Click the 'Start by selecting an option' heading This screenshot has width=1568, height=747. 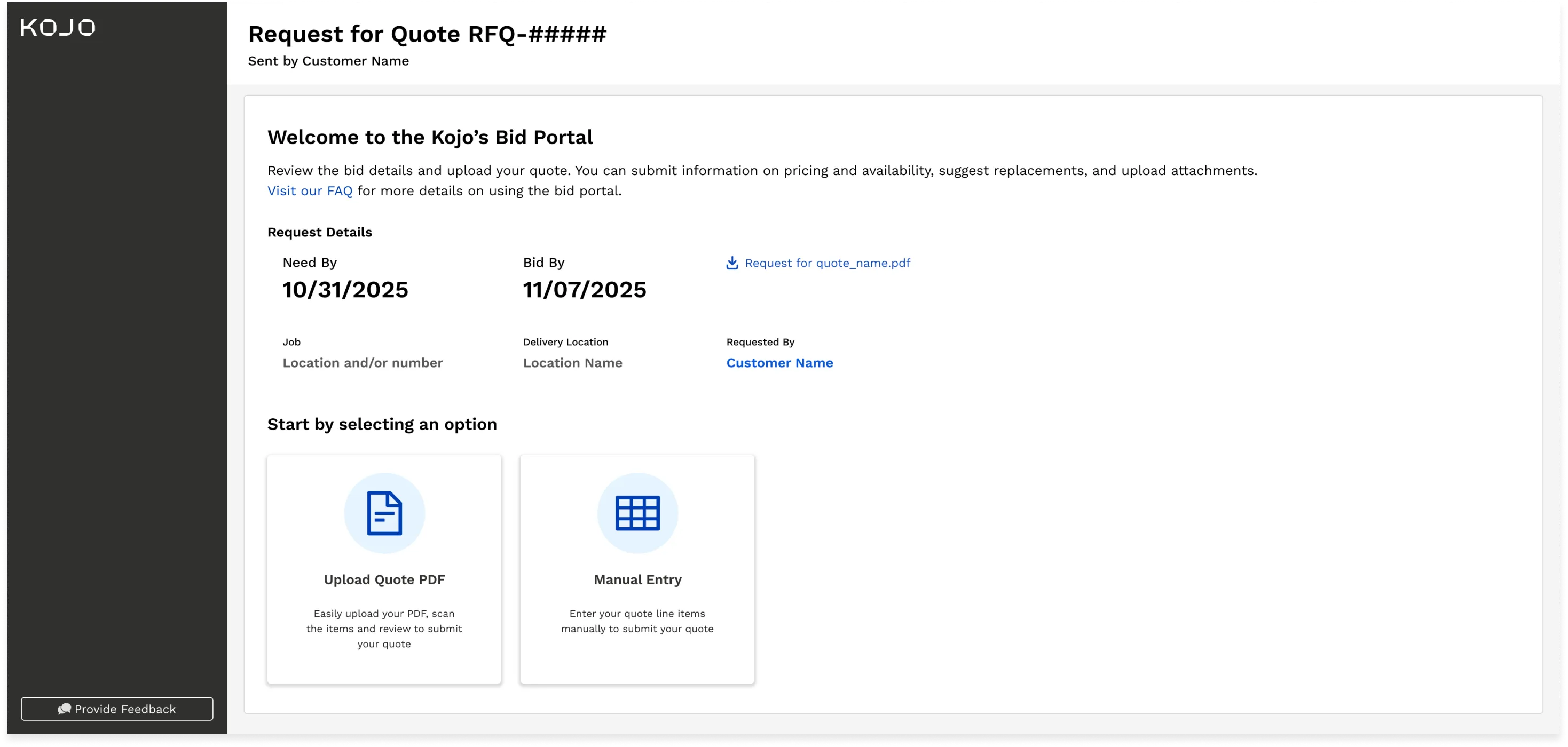[x=382, y=424]
